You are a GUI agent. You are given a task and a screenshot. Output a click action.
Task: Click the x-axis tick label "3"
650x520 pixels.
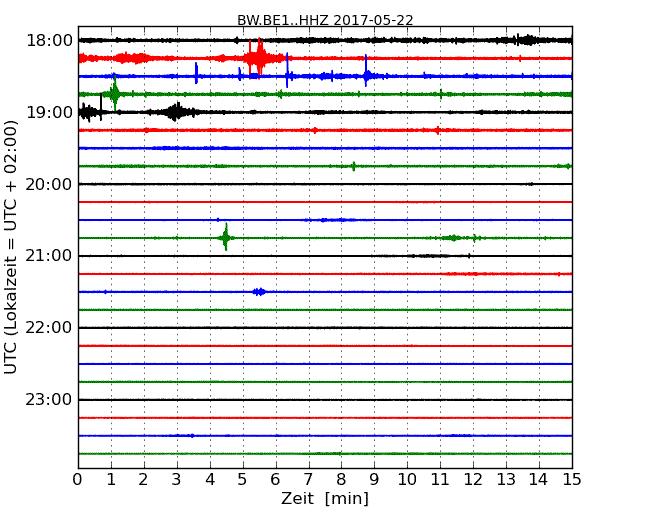click(177, 480)
